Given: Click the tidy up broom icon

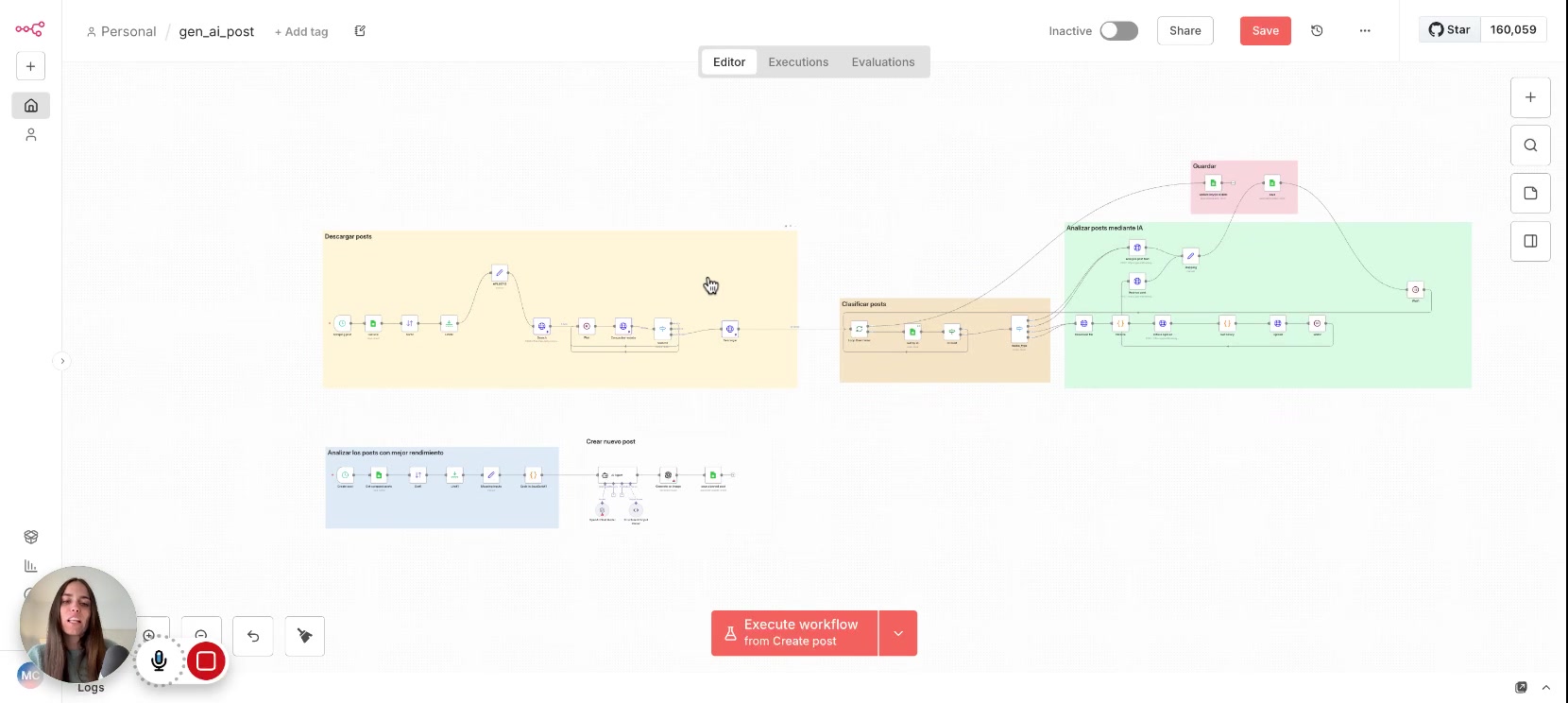Looking at the screenshot, I should (304, 636).
